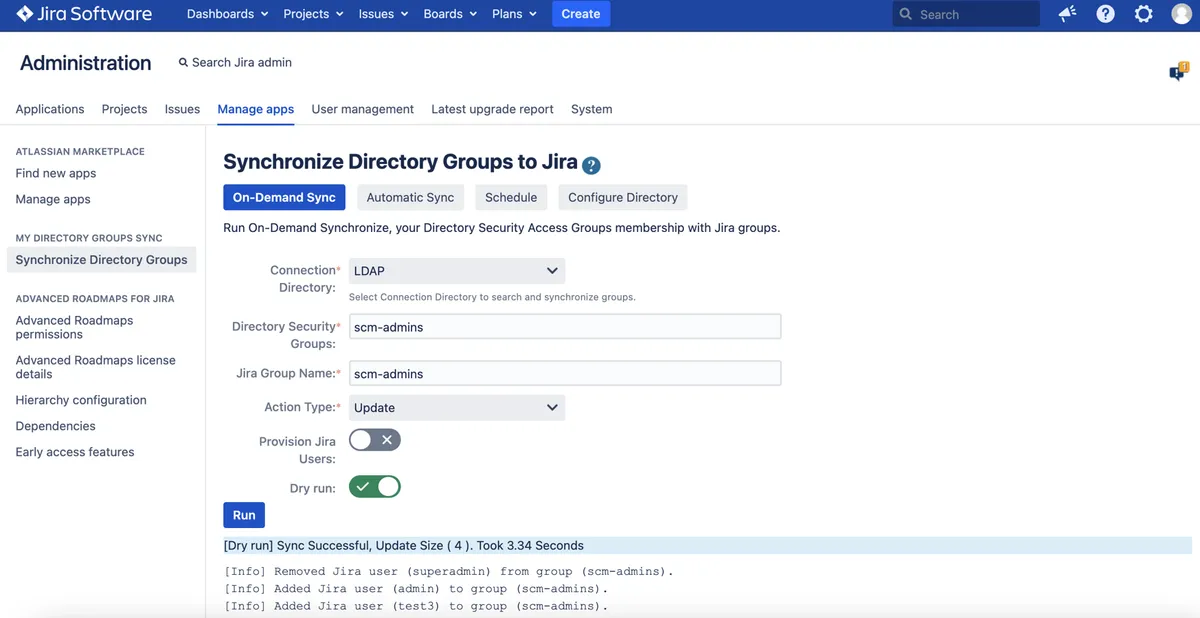Click the log line adding user test3
Viewport: 1200px width, 618px height.
point(416,606)
